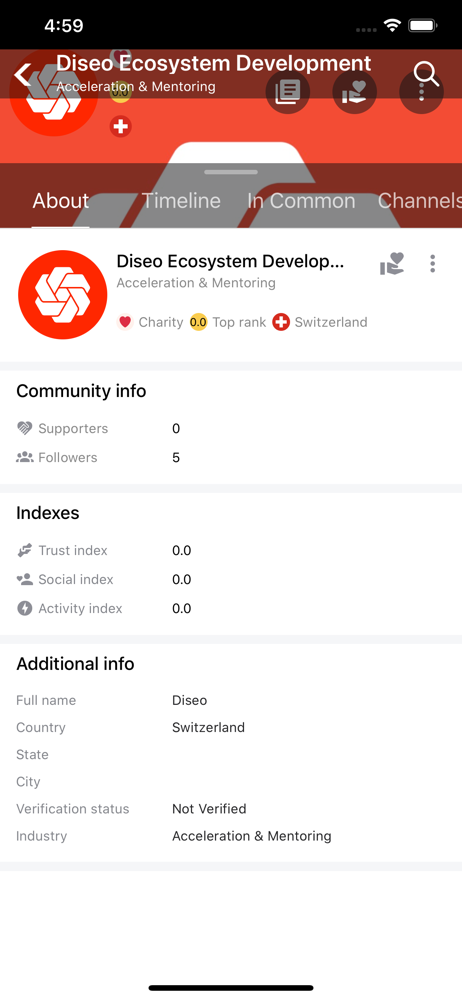Tap the support hand-heart icon beside profile name
Screen dimensions: 462x1000
392,263
